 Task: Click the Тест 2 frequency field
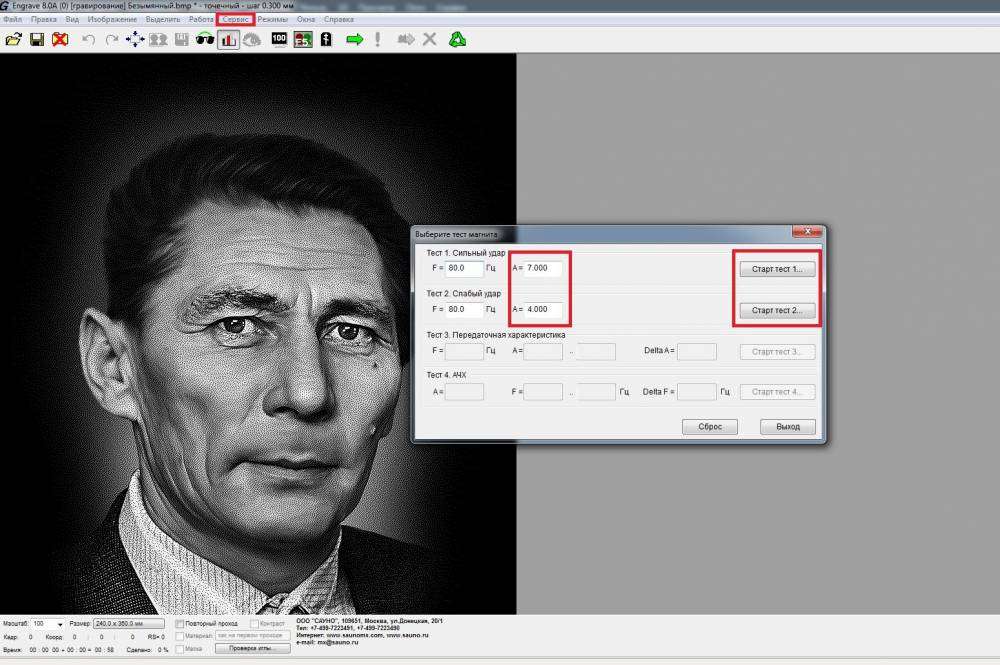(464, 310)
